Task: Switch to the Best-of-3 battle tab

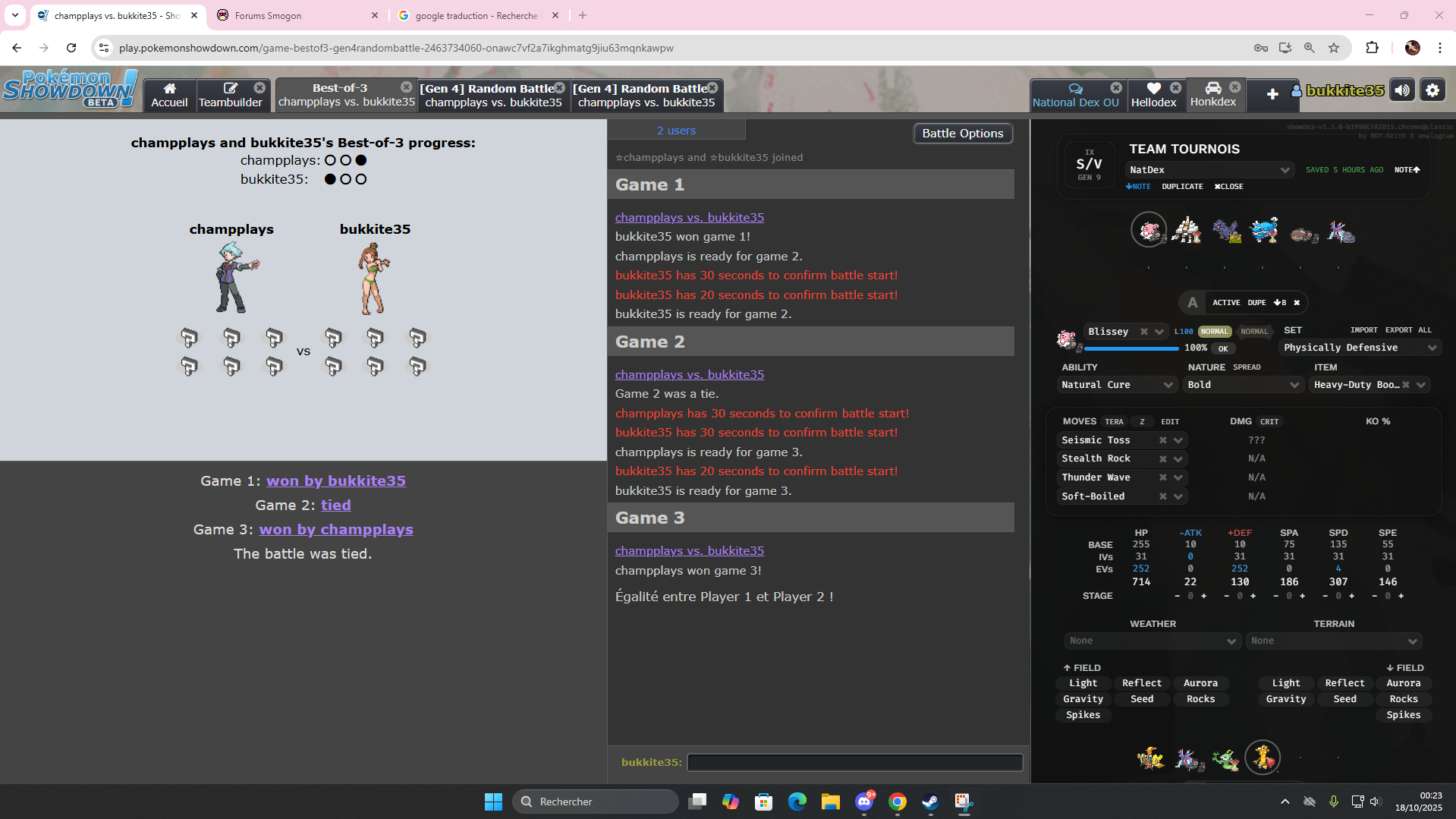Action: [339, 96]
